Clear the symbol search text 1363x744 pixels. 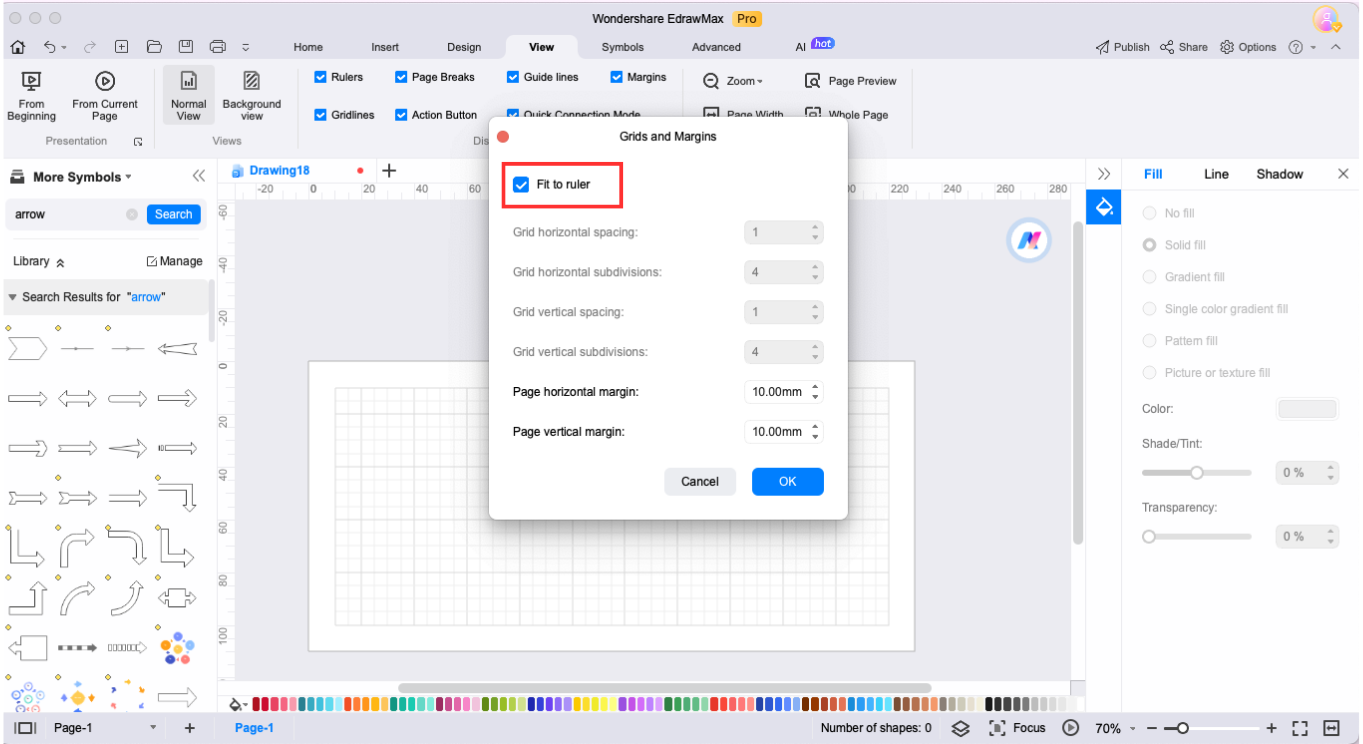[x=132, y=214]
